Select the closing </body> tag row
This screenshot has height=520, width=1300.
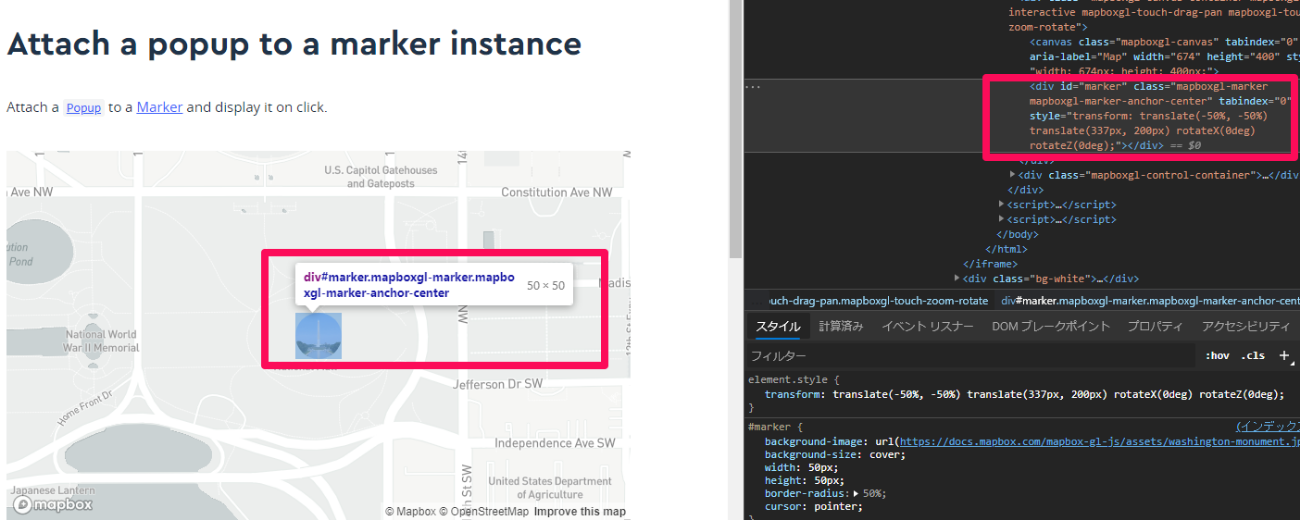pyautogui.click(x=1017, y=234)
